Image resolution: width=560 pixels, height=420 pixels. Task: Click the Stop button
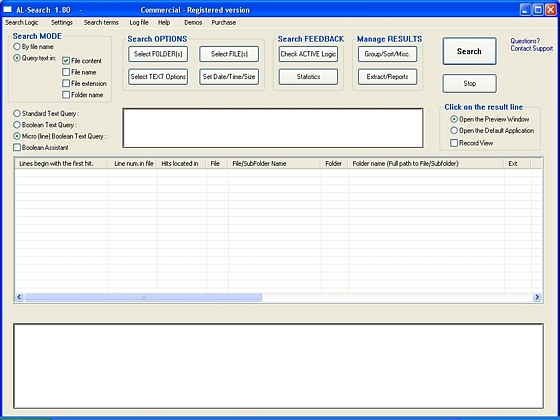tap(469, 84)
